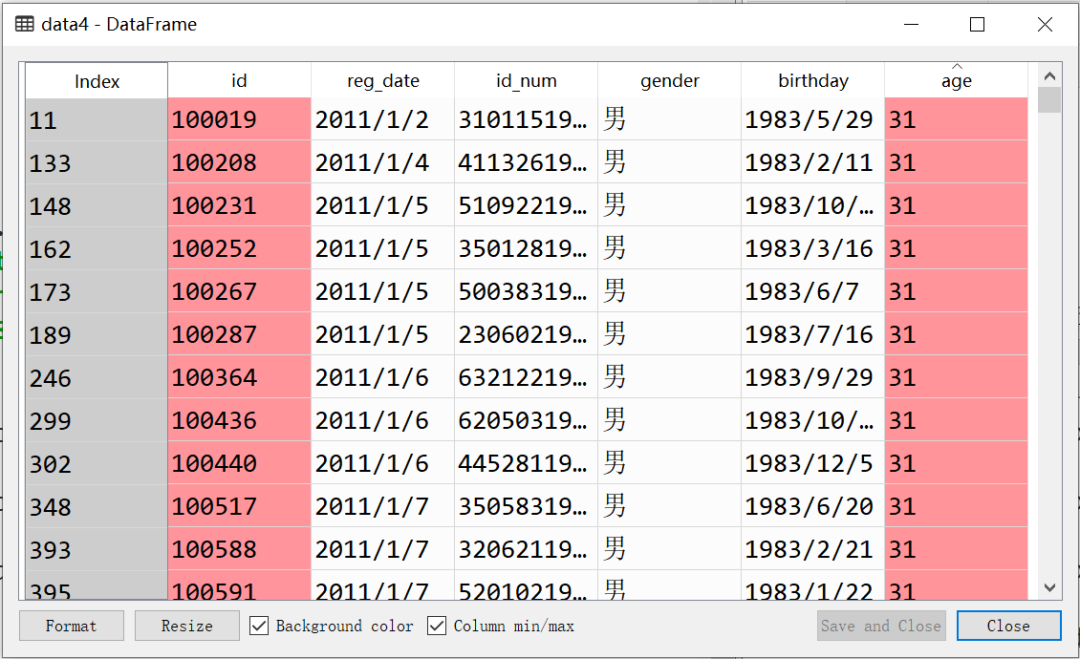Click birthday cell 1983/3/16
This screenshot has height=659, width=1080.
pos(813,249)
